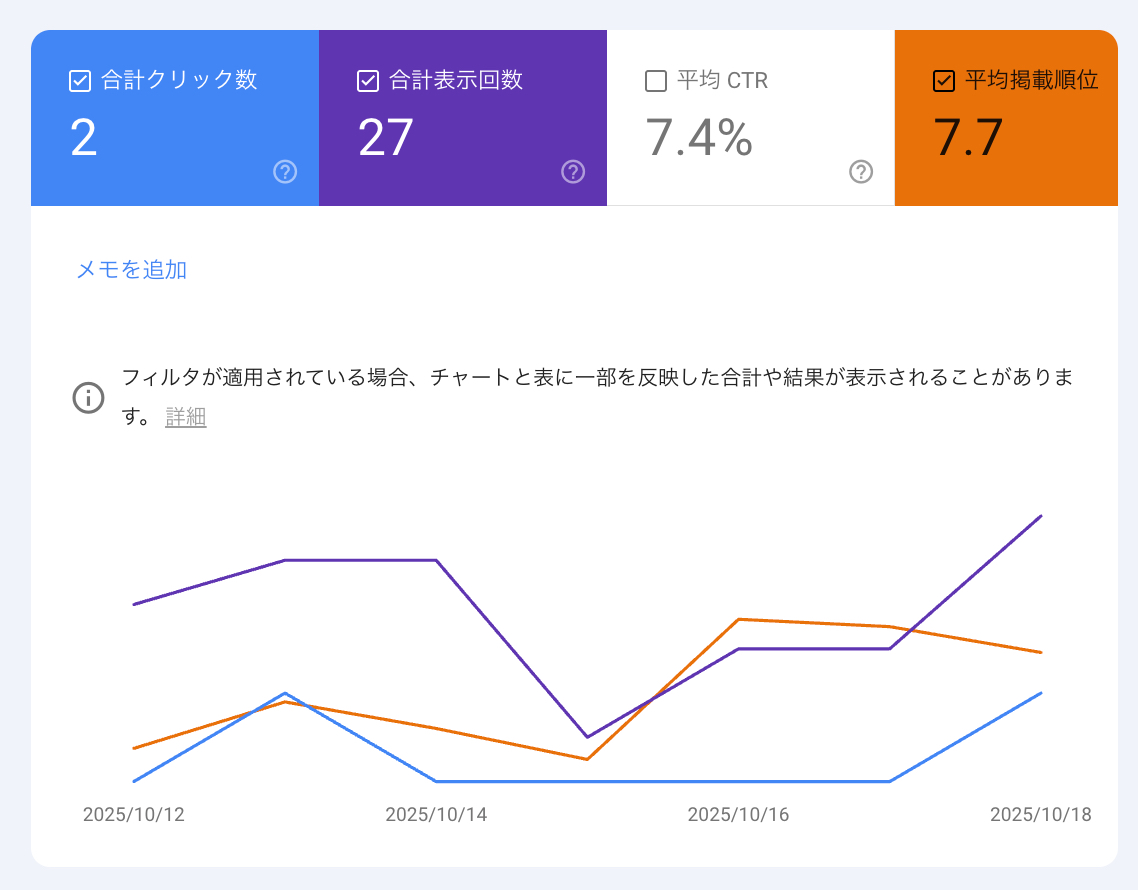
Task: Click the 2025/10/16 date axis label
Action: 738,815
